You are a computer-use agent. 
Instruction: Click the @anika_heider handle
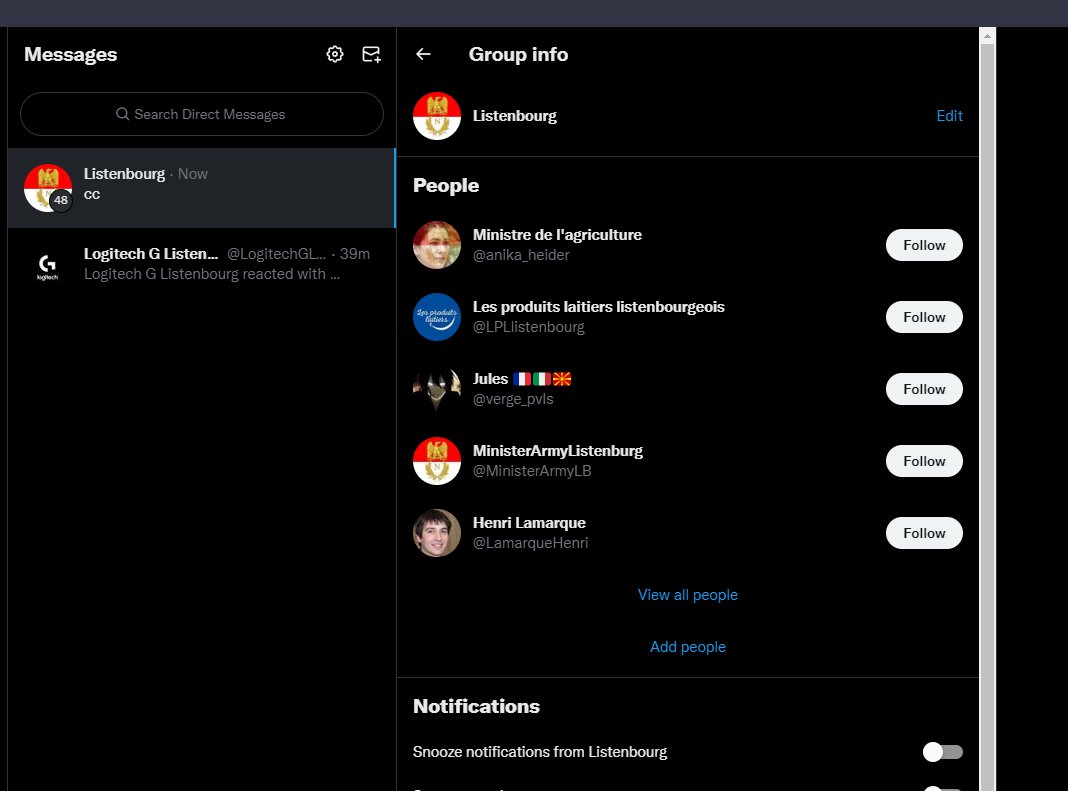tap(521, 255)
